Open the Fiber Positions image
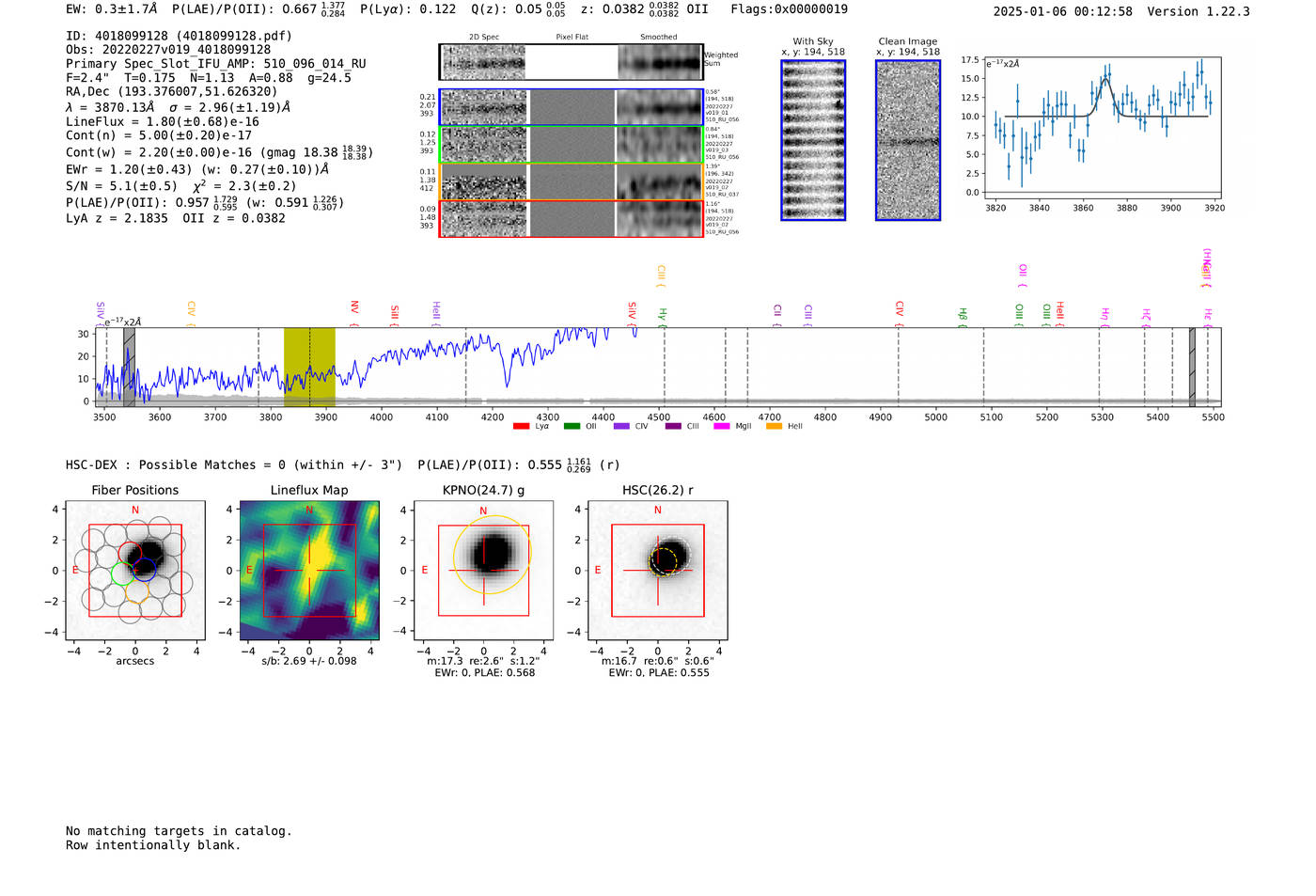 click(x=135, y=570)
